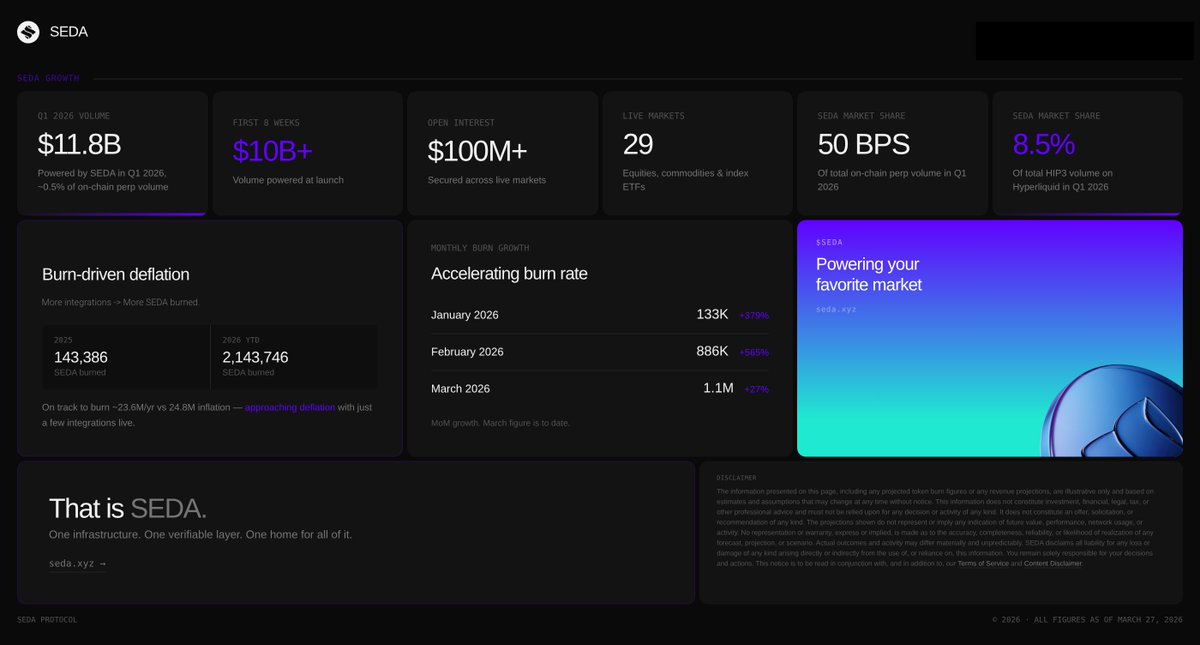Click the +565% growth figure
This screenshot has height=645, width=1200.
754,353
